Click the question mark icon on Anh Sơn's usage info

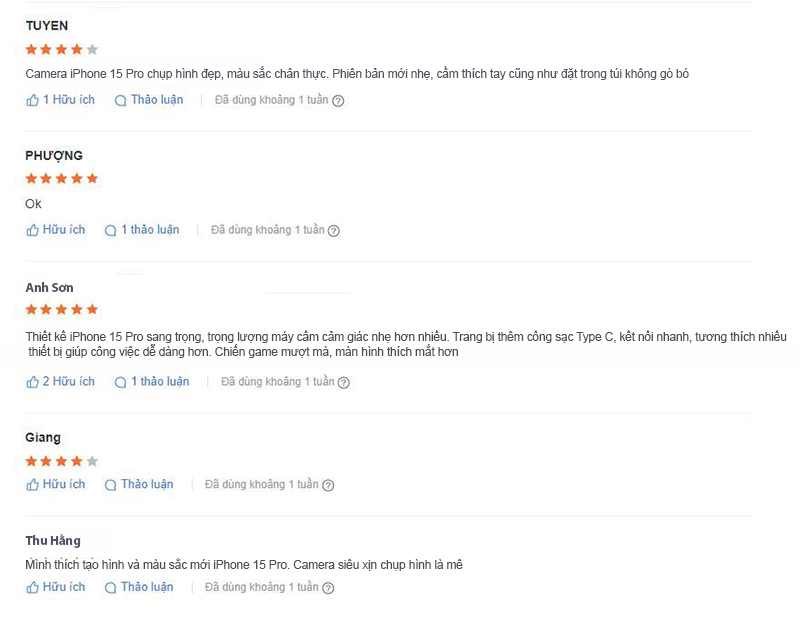click(x=343, y=382)
